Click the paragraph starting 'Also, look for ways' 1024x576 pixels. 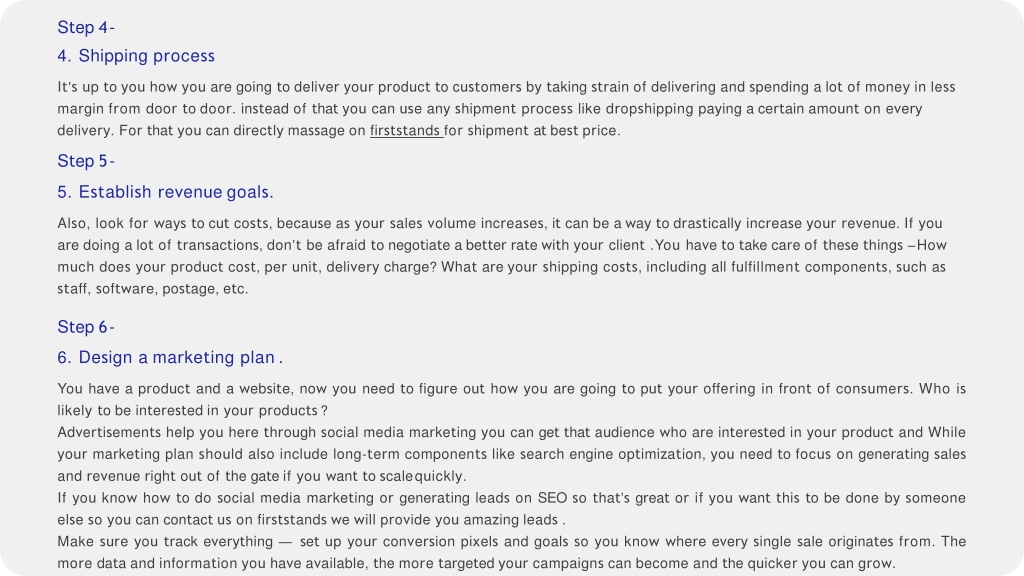502,256
